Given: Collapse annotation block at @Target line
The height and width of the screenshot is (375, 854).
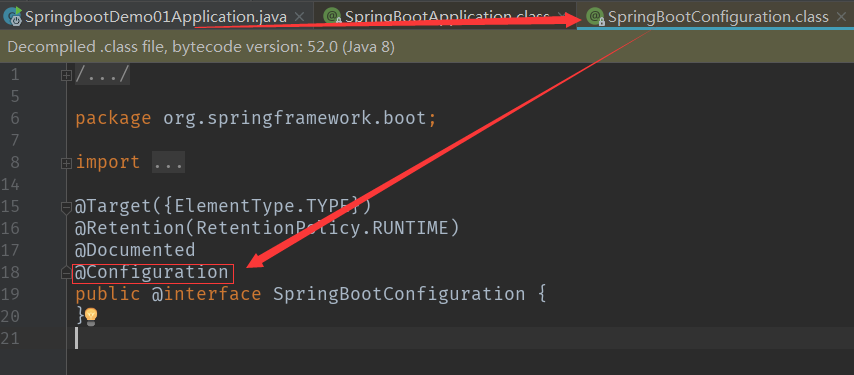Looking at the screenshot, I should 66,207.
